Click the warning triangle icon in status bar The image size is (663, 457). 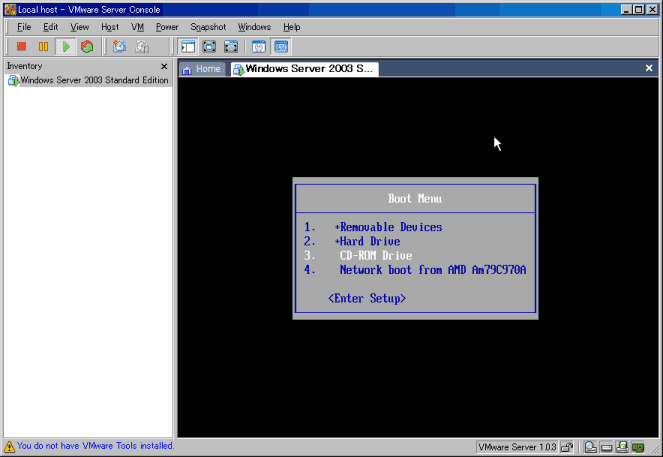click(x=9, y=446)
